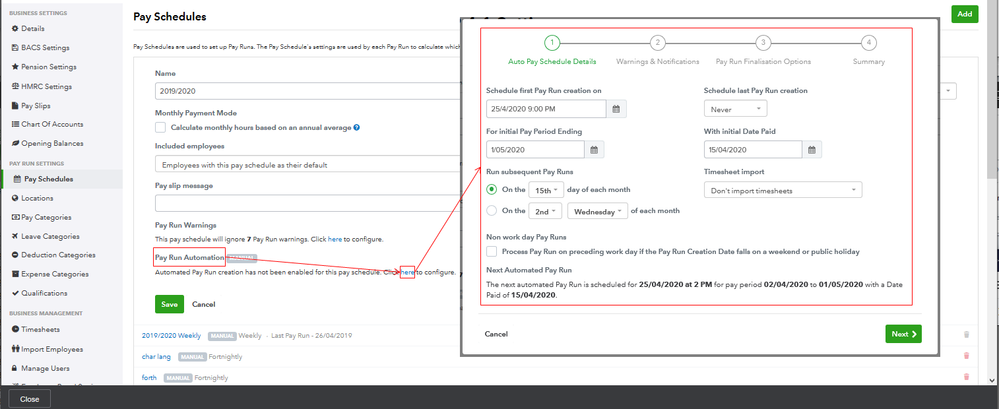Cancel the auto pay schedule dialog
999x409 pixels.
(496, 334)
